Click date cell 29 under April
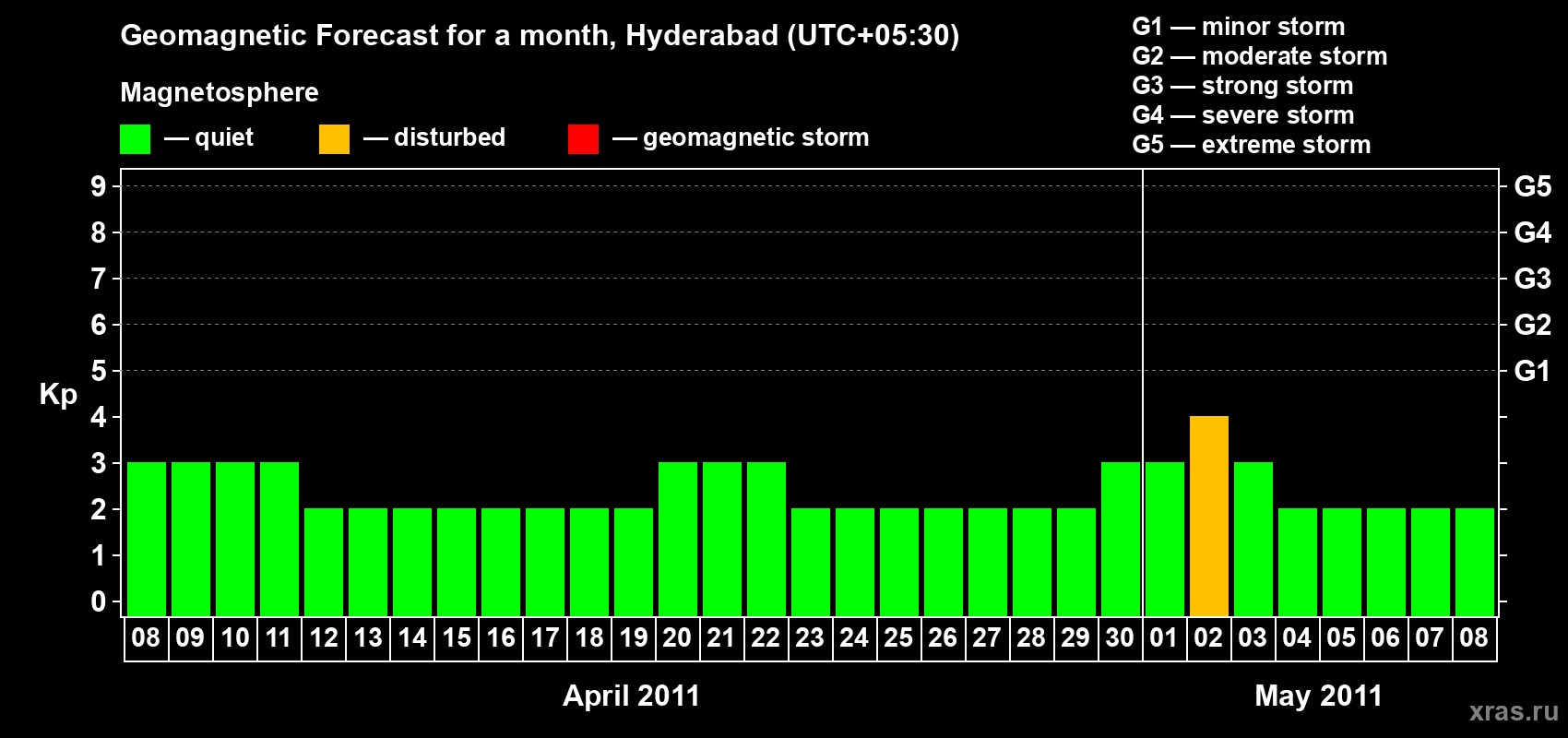Screen dimensions: 1568x738 [x=1076, y=638]
